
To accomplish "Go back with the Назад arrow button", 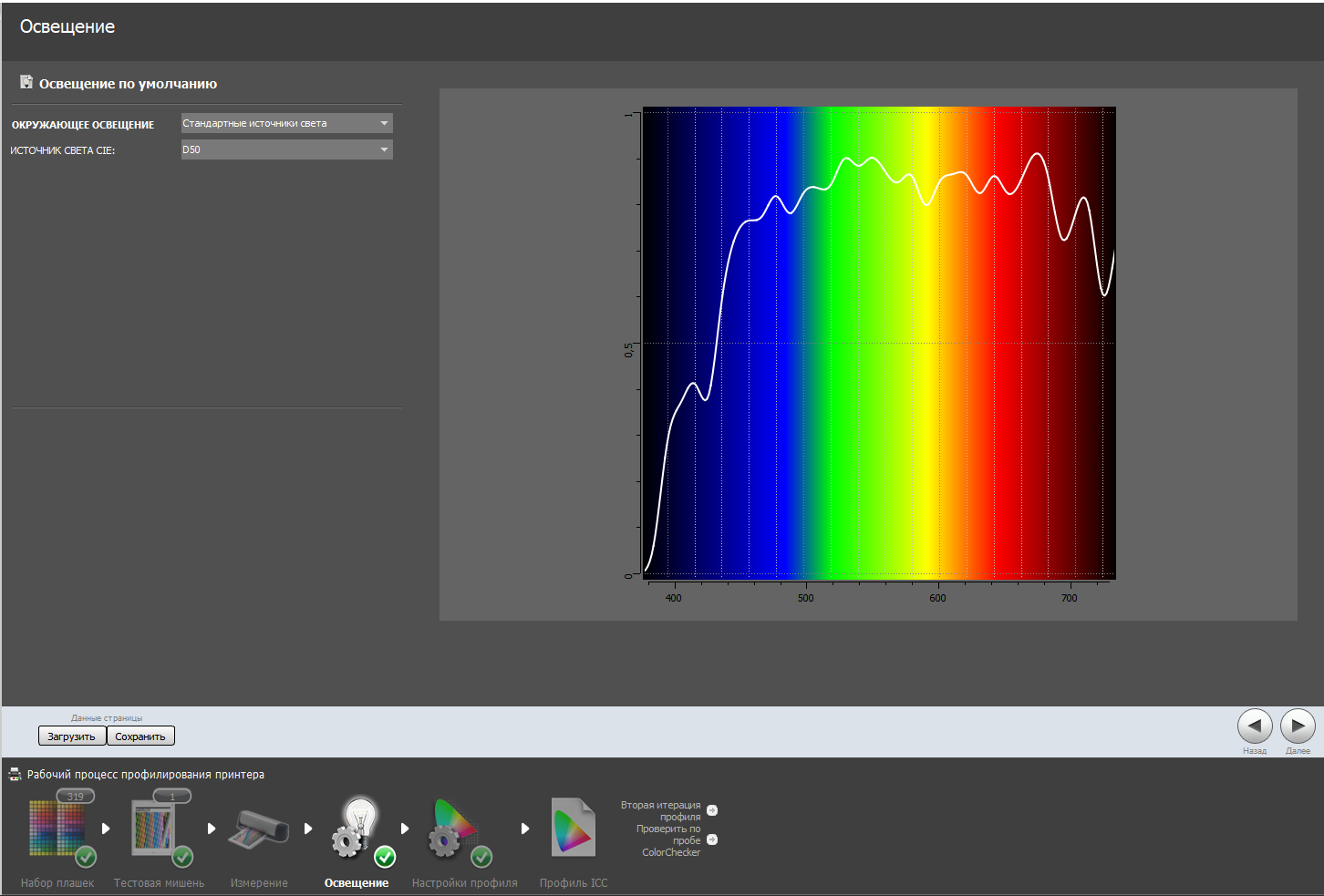I will click(1255, 726).
